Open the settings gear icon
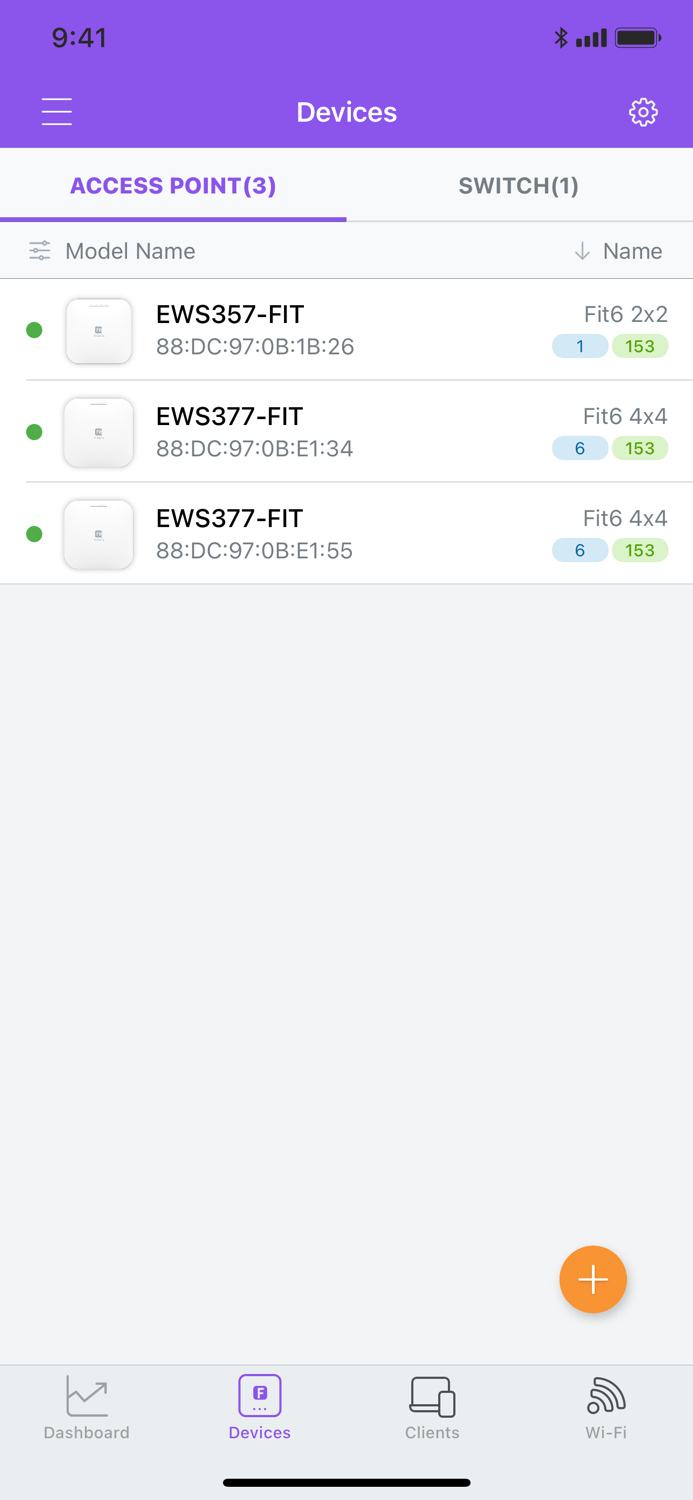 click(x=643, y=112)
